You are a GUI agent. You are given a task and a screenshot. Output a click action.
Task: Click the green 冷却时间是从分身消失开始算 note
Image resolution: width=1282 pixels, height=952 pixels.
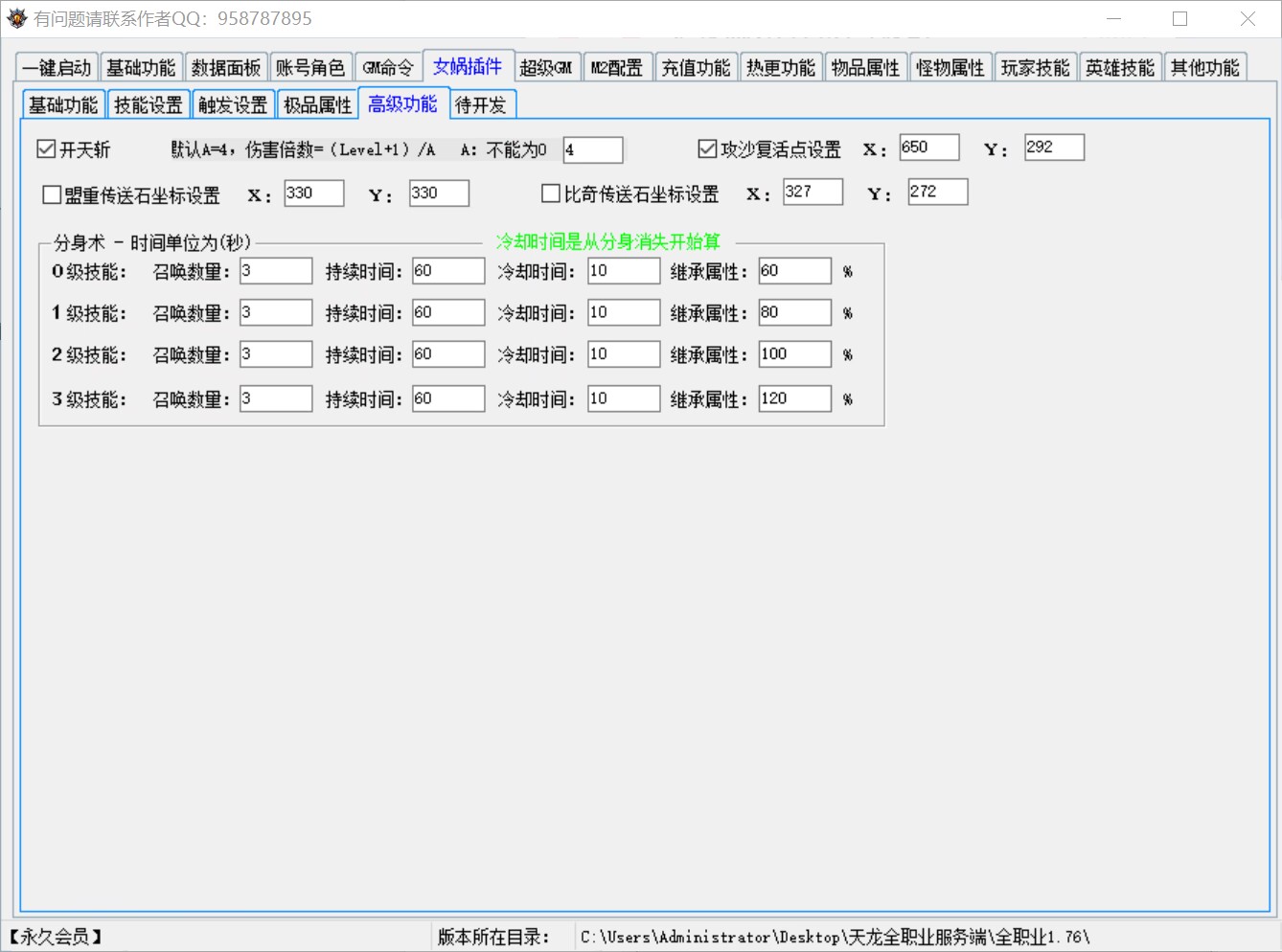pos(607,241)
